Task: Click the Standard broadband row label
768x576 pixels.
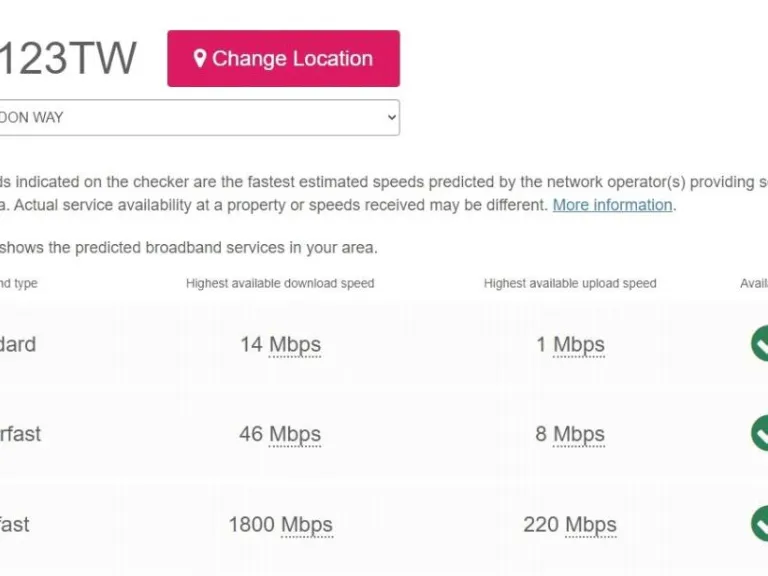Action: (18, 345)
